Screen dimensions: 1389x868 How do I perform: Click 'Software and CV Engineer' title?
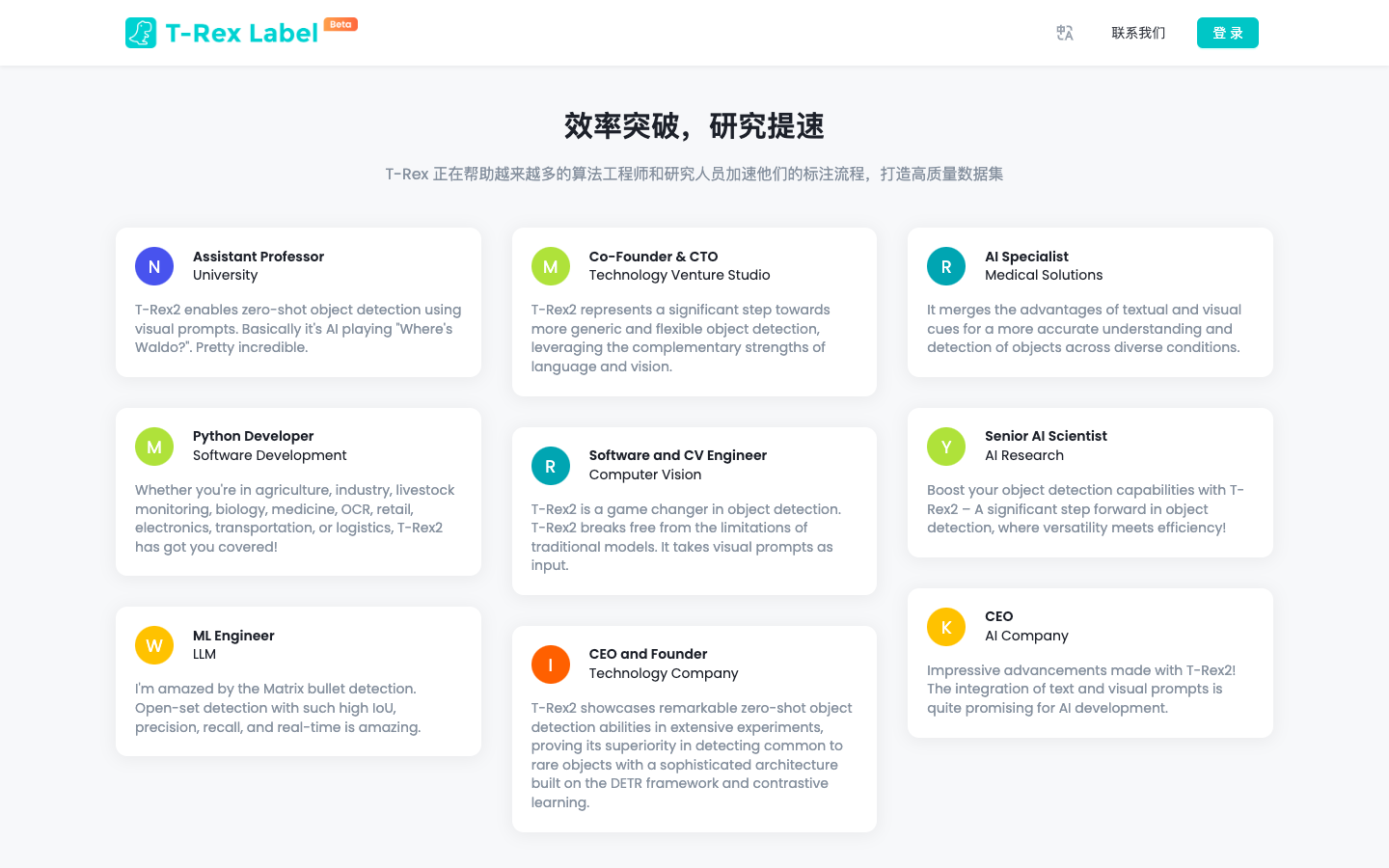(x=678, y=455)
